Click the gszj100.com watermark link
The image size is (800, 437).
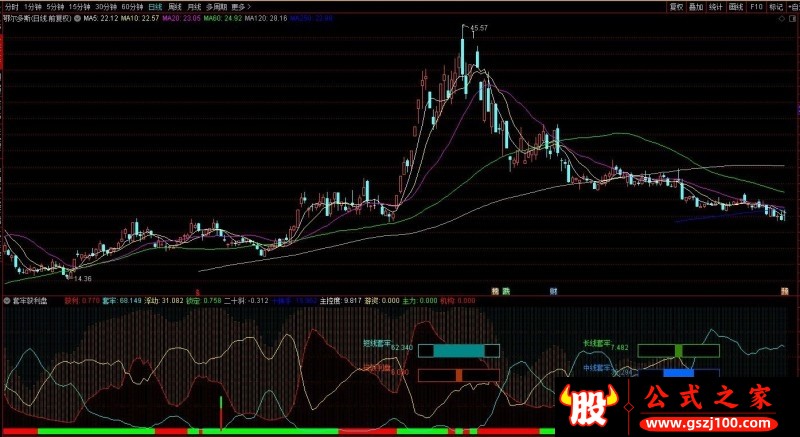pos(709,423)
